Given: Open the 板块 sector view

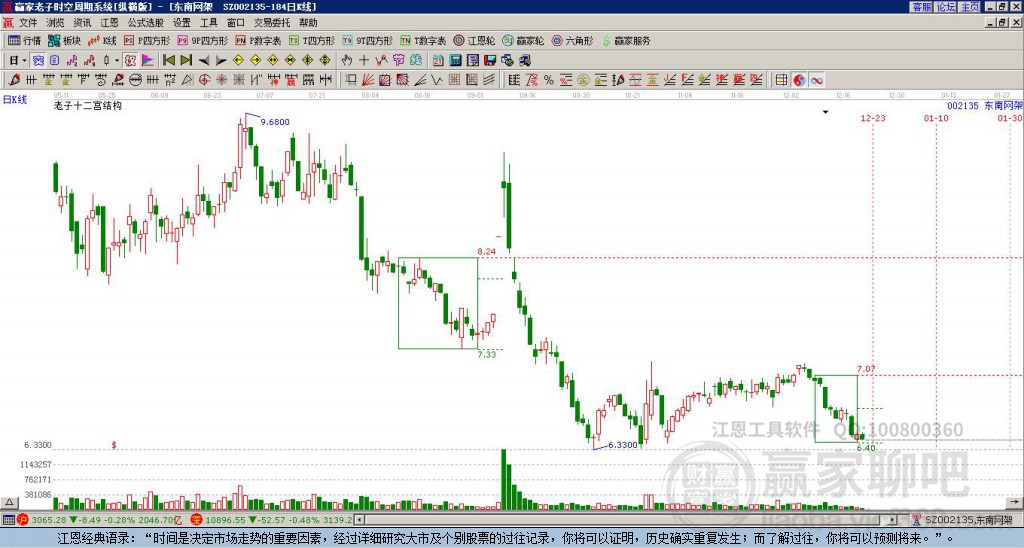Looking at the screenshot, I should pos(64,40).
